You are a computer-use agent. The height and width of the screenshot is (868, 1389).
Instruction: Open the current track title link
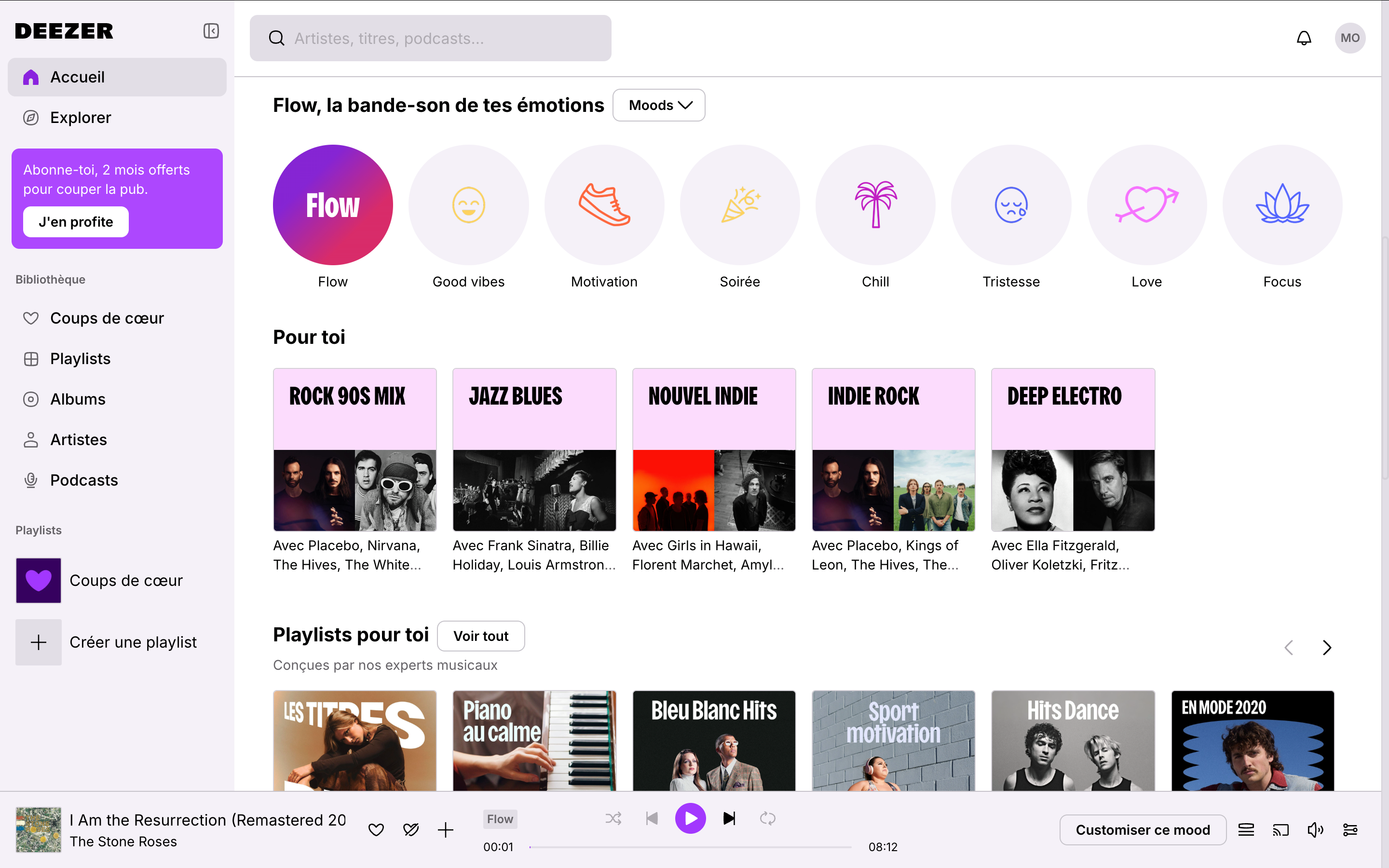coord(208,820)
